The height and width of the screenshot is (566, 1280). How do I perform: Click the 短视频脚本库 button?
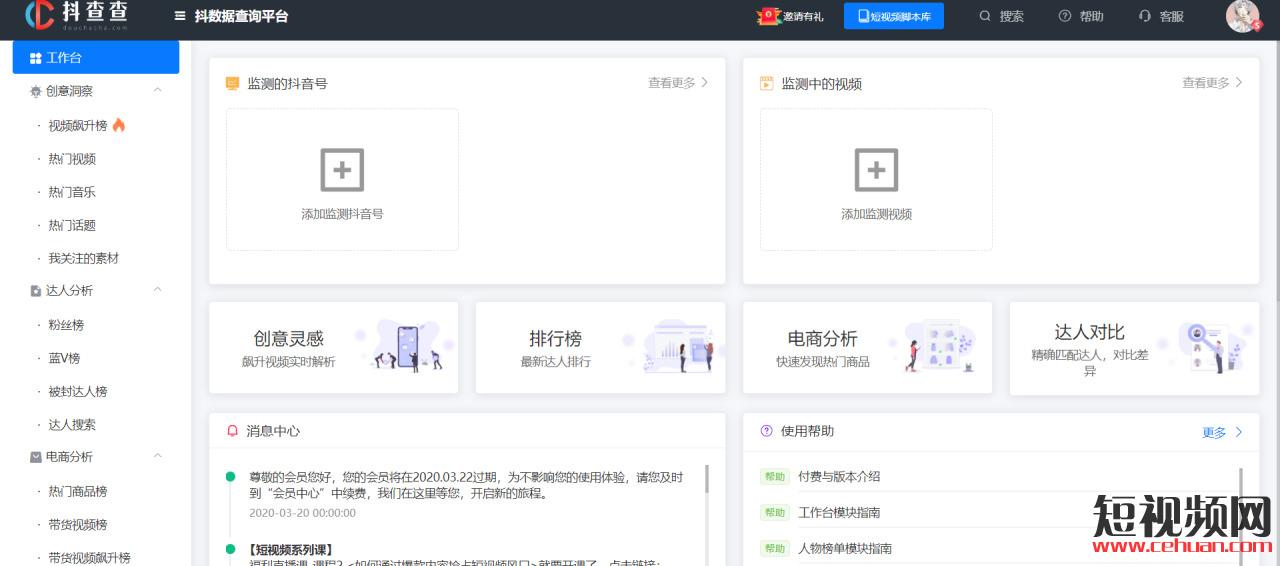tap(893, 16)
